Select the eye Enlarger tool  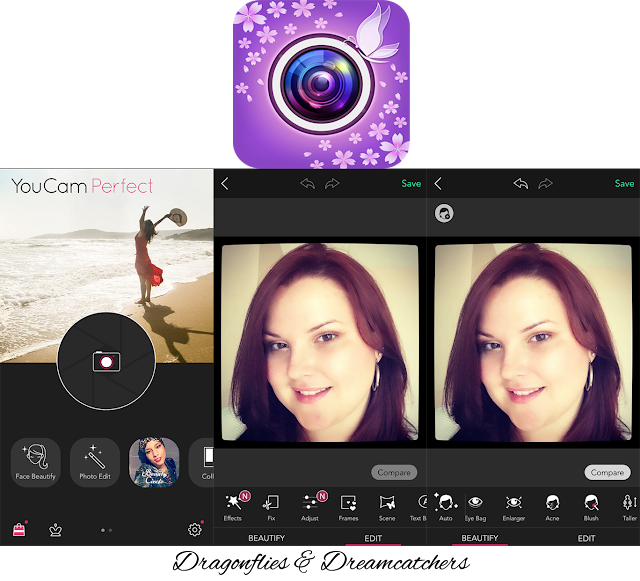(x=513, y=507)
